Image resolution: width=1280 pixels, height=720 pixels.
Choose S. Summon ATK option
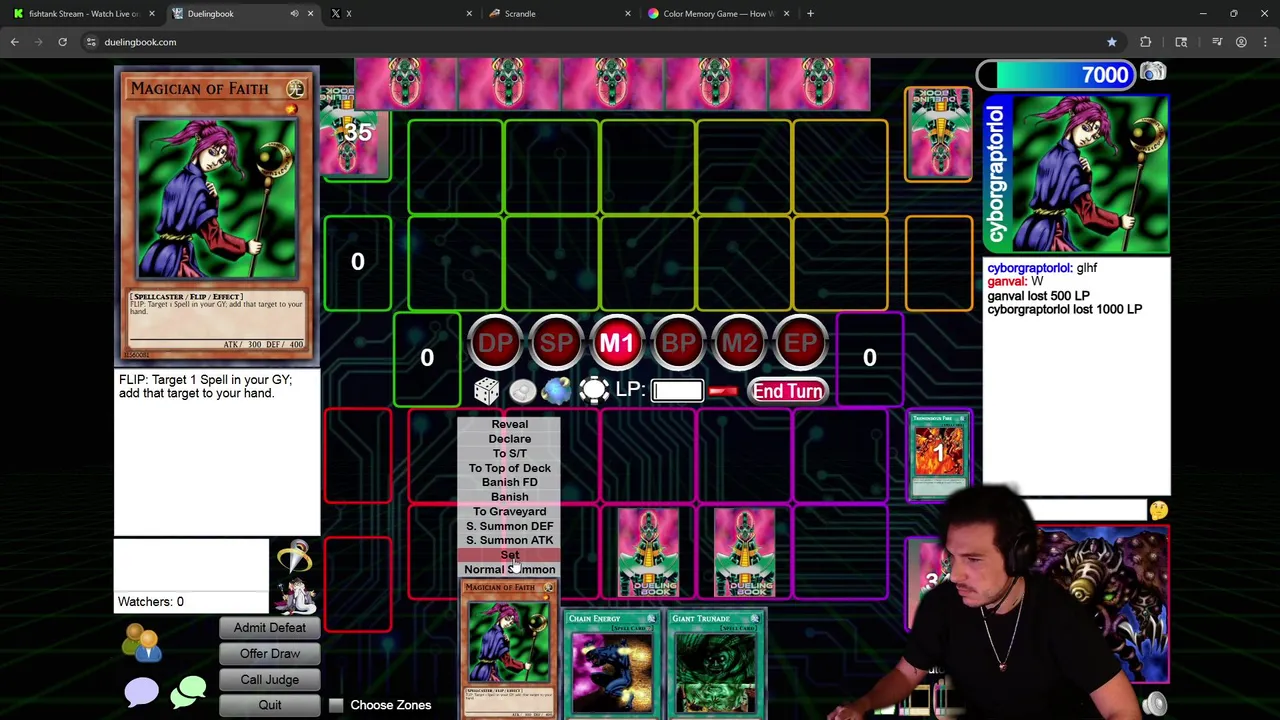[509, 540]
